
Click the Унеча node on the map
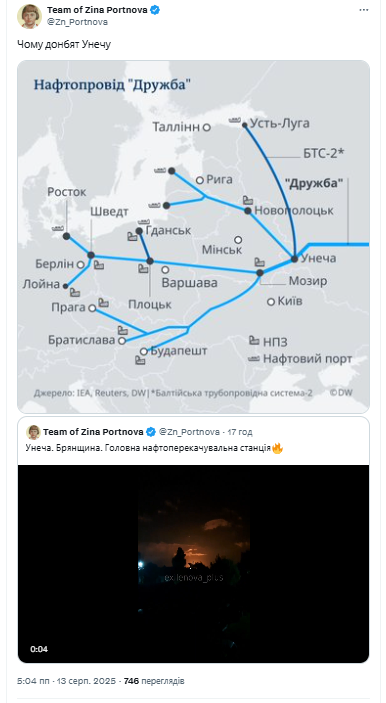(x=294, y=259)
